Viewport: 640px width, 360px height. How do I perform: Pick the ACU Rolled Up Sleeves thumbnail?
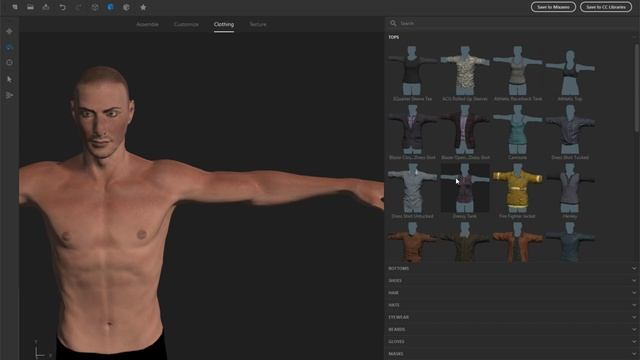pos(464,70)
